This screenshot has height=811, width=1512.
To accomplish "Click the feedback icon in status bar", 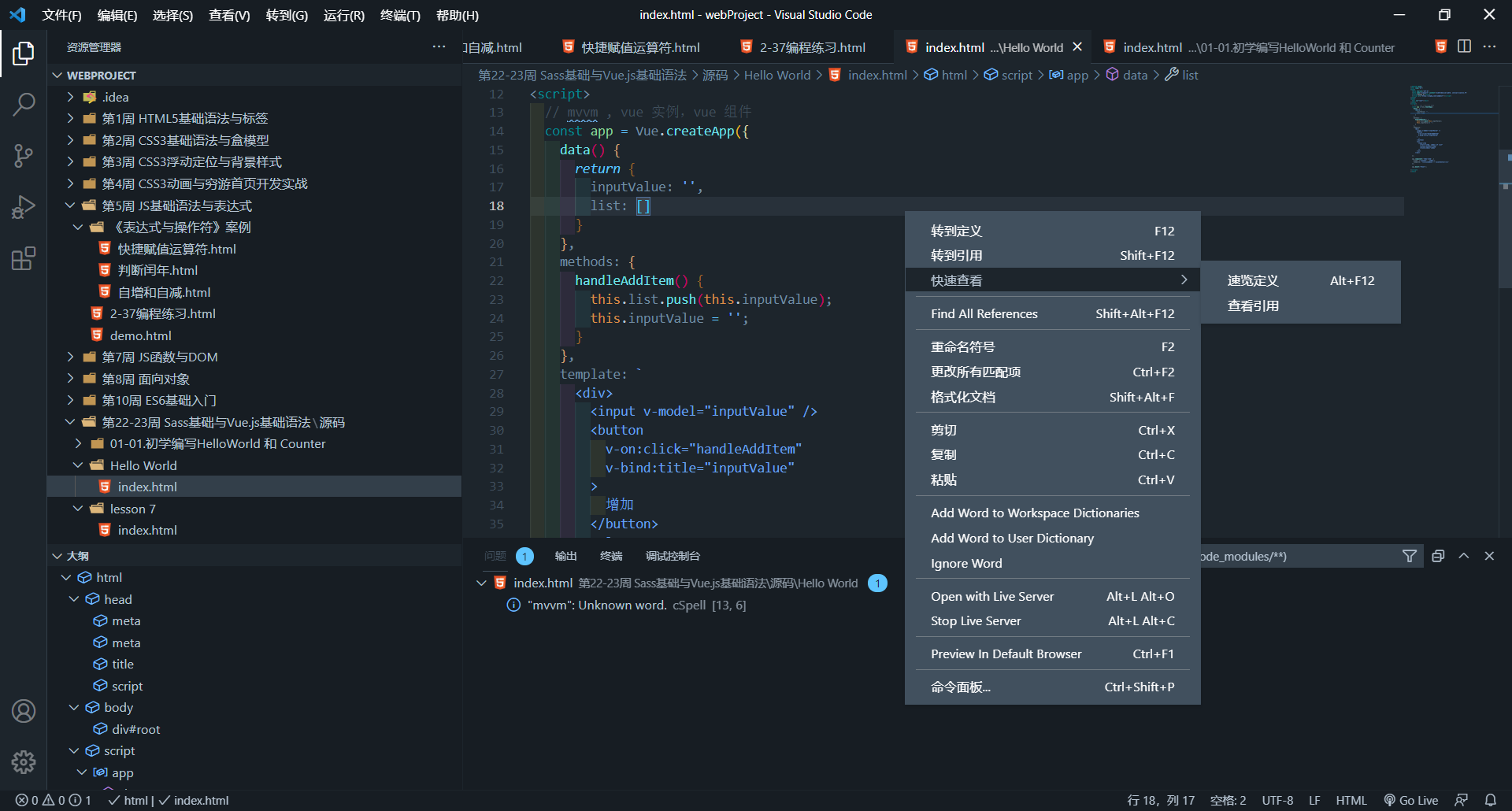I will (1462, 800).
